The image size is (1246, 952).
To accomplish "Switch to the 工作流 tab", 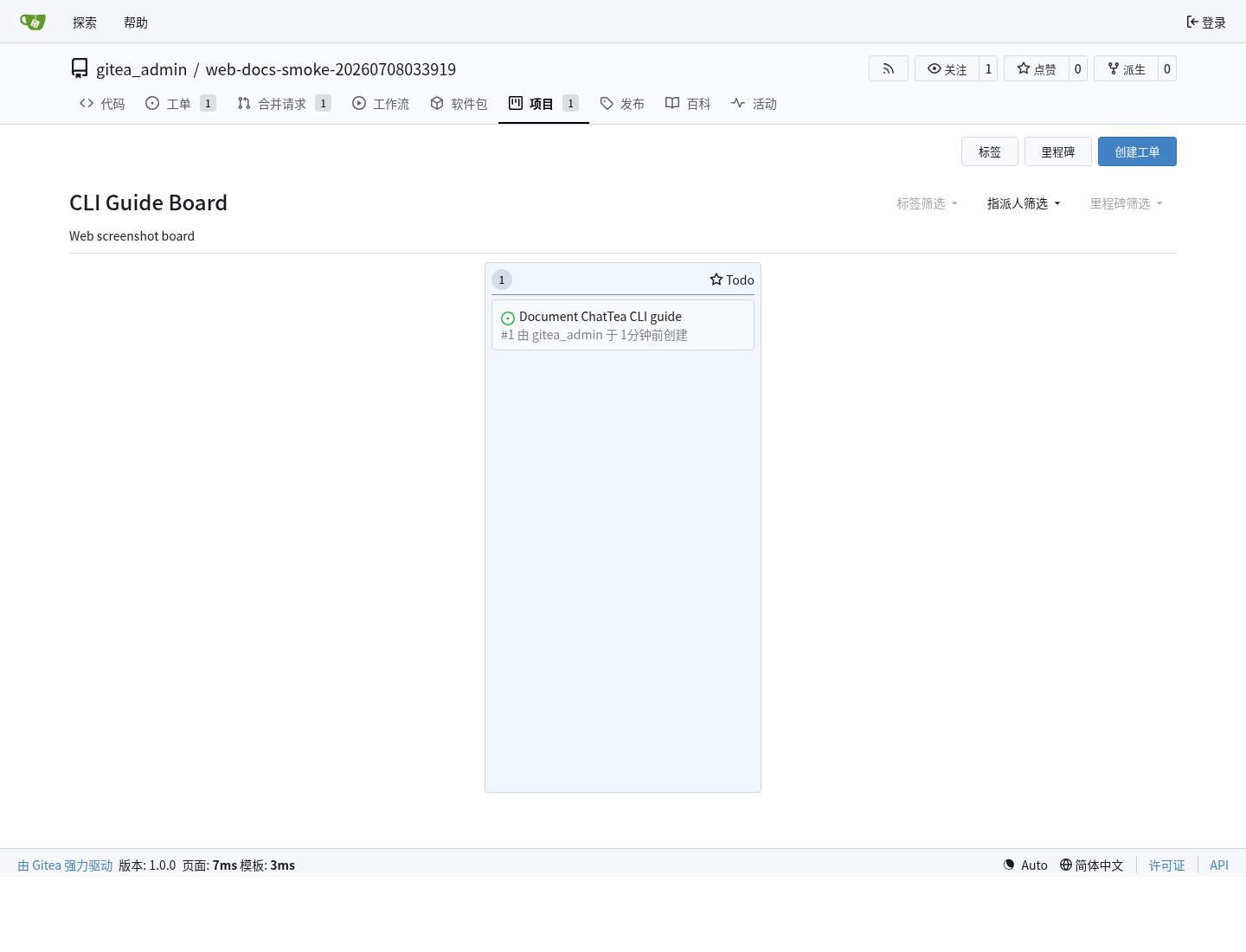I will (x=381, y=104).
